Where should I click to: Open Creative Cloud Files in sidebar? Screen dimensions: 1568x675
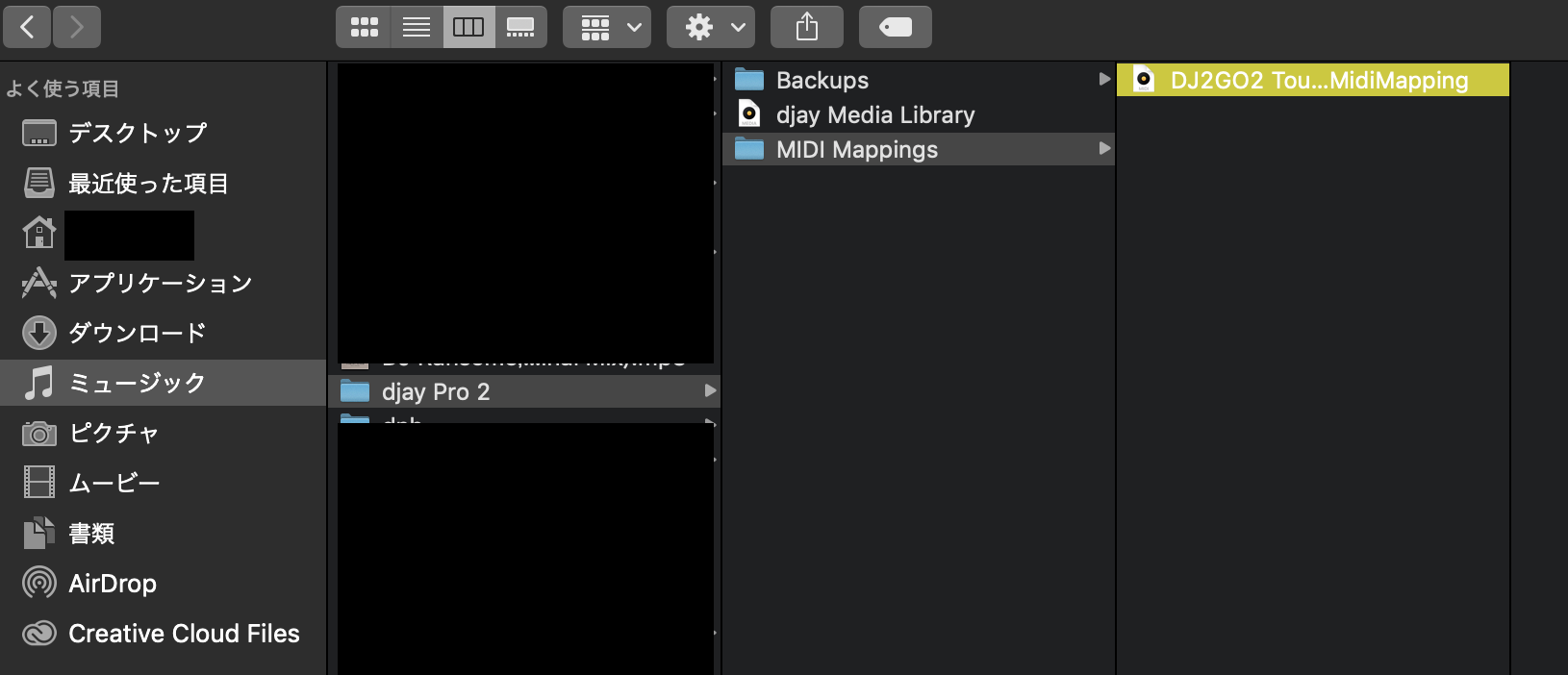click(x=184, y=633)
